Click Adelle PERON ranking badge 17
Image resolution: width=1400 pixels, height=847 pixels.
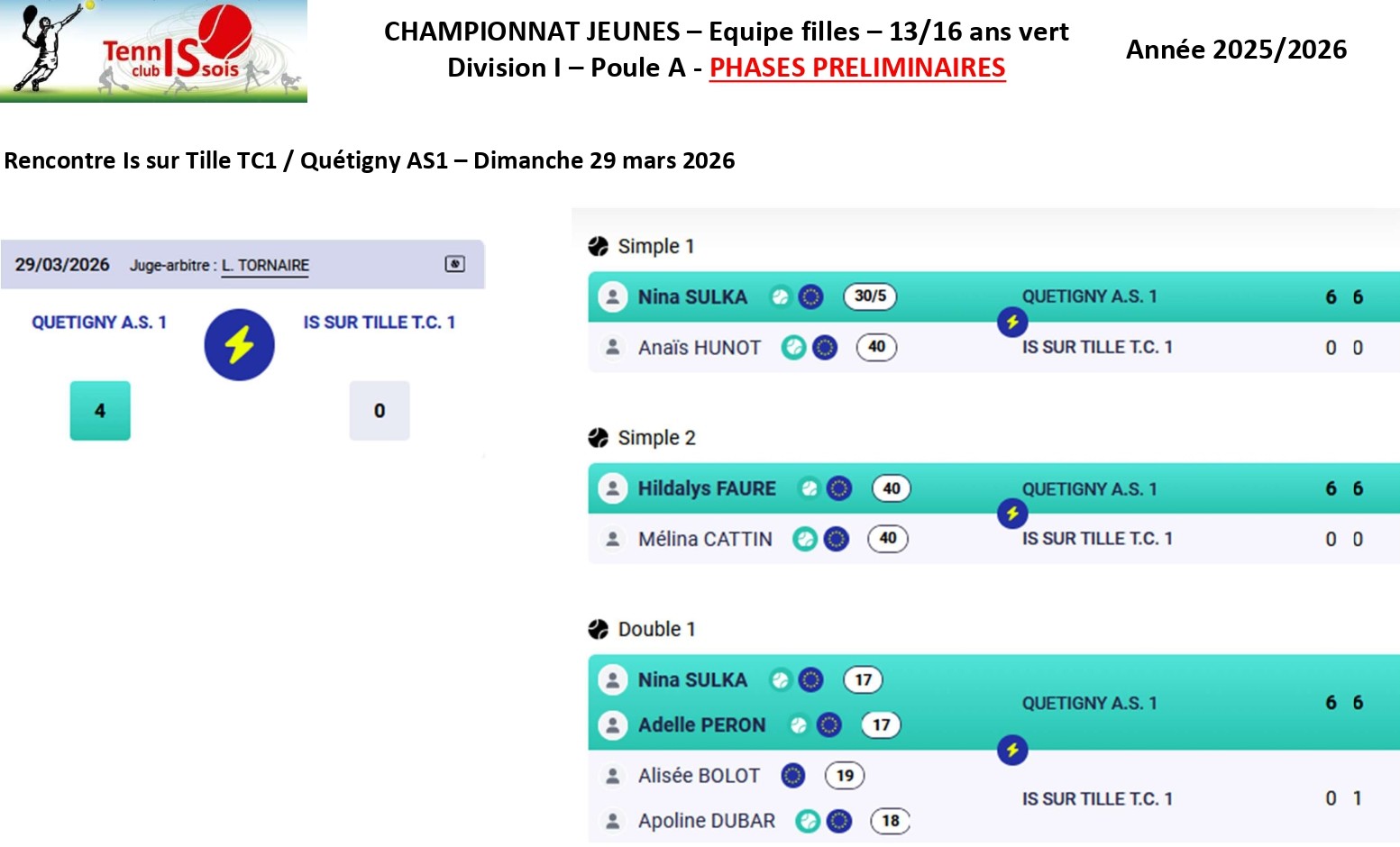881,724
